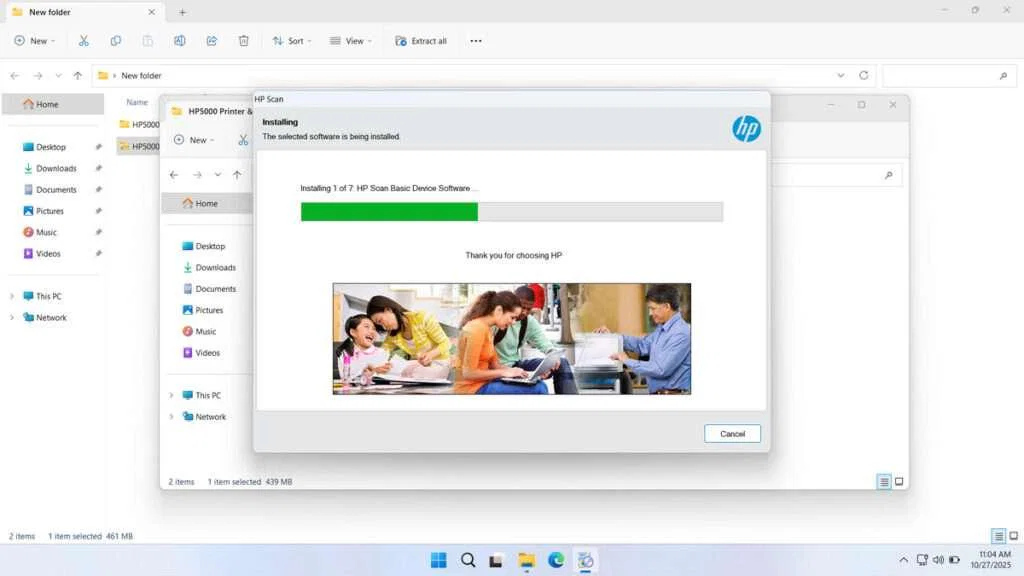The image size is (1024, 576).
Task: Click the Rename icon in the toolbar
Action: pos(180,41)
